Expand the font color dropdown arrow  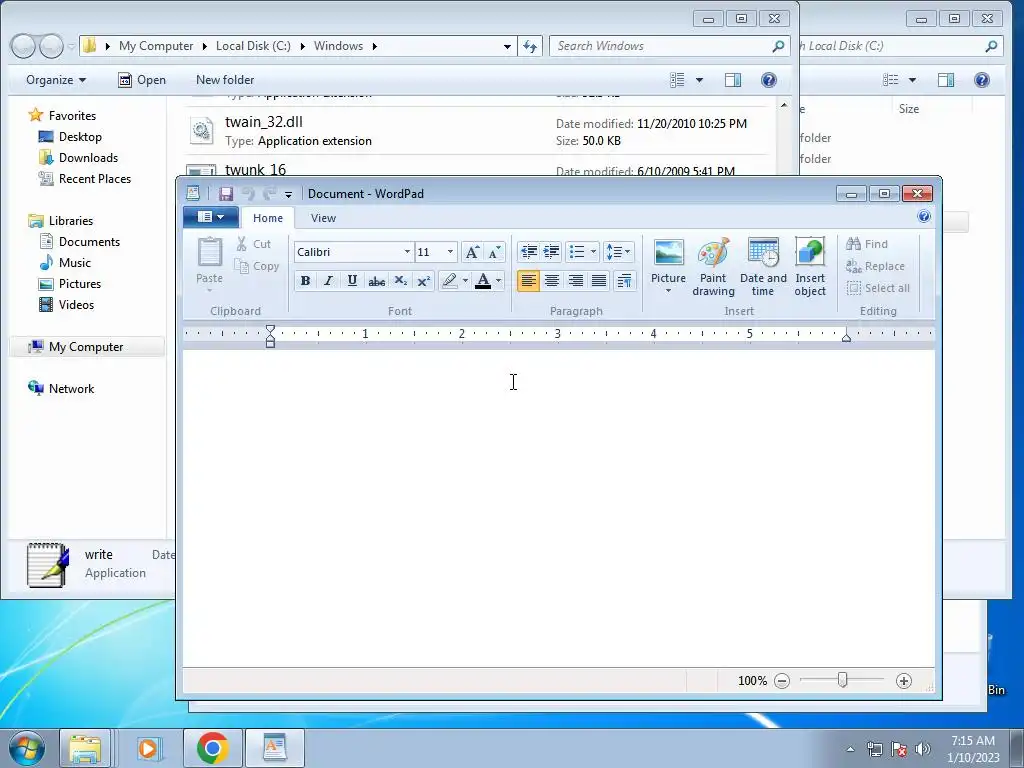click(x=498, y=281)
